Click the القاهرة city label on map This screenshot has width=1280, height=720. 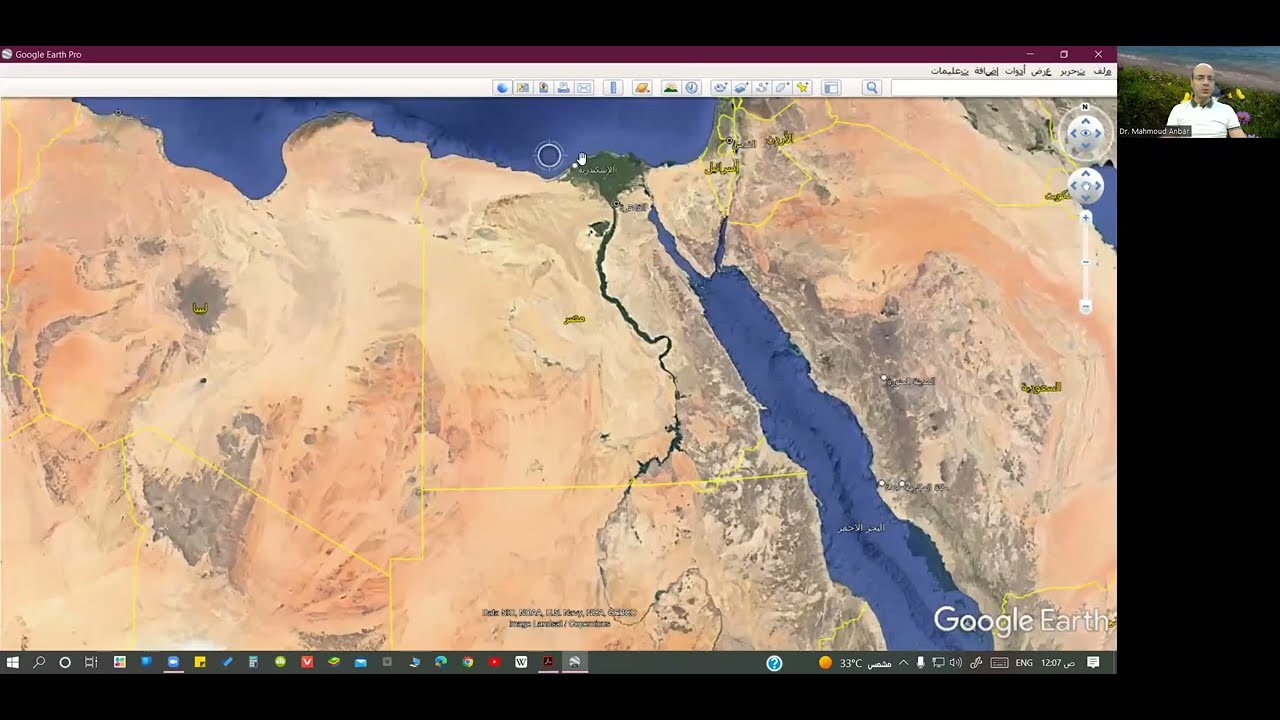634,208
